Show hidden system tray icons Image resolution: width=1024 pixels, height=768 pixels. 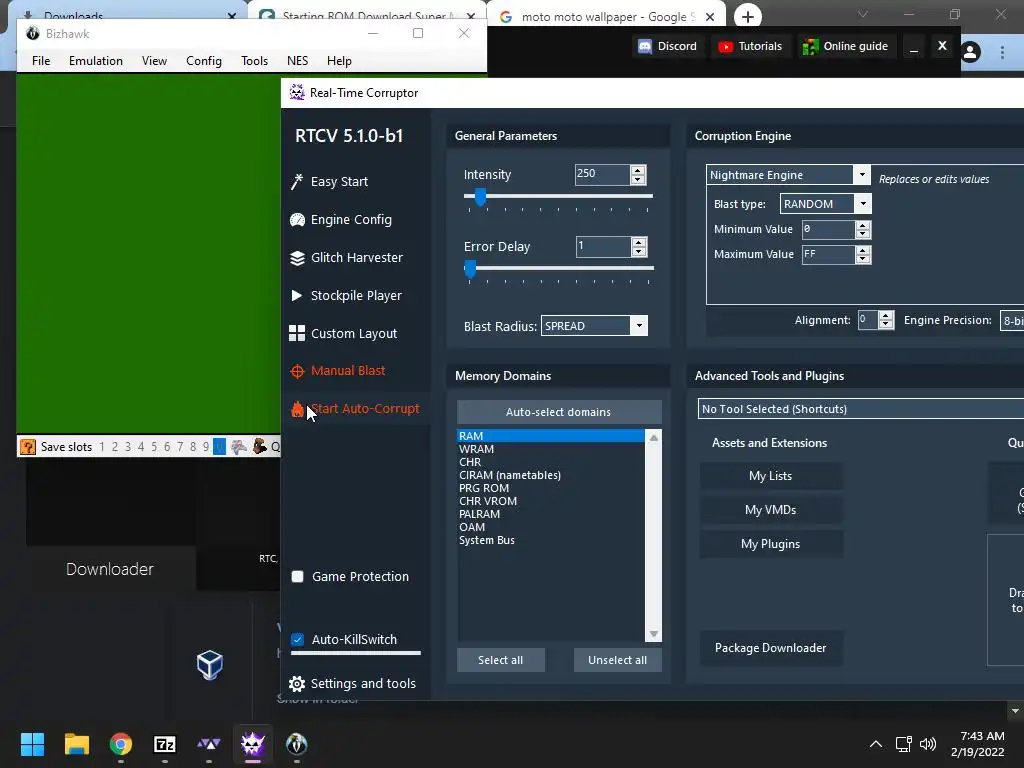tap(876, 744)
